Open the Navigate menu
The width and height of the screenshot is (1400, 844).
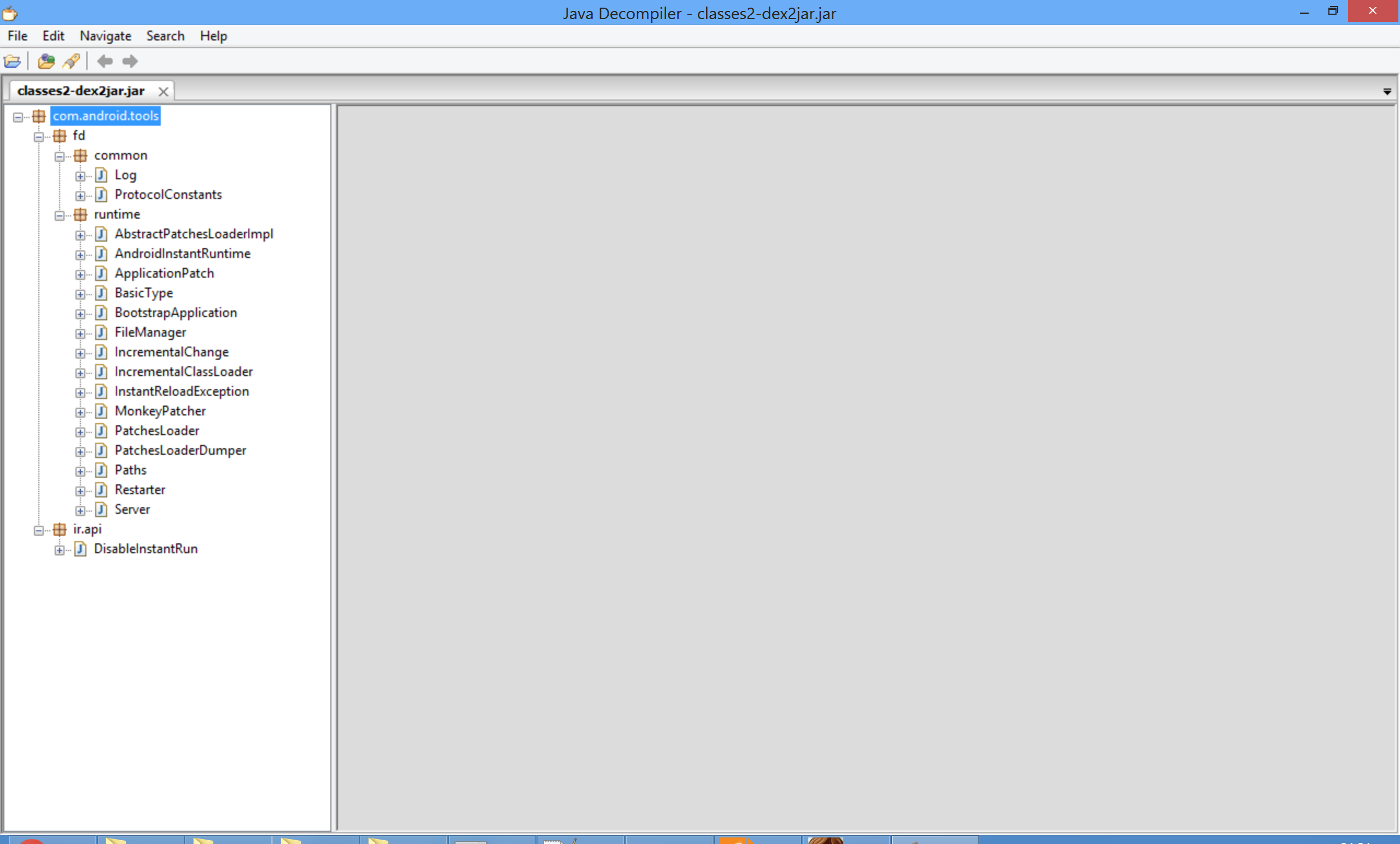pyautogui.click(x=106, y=36)
